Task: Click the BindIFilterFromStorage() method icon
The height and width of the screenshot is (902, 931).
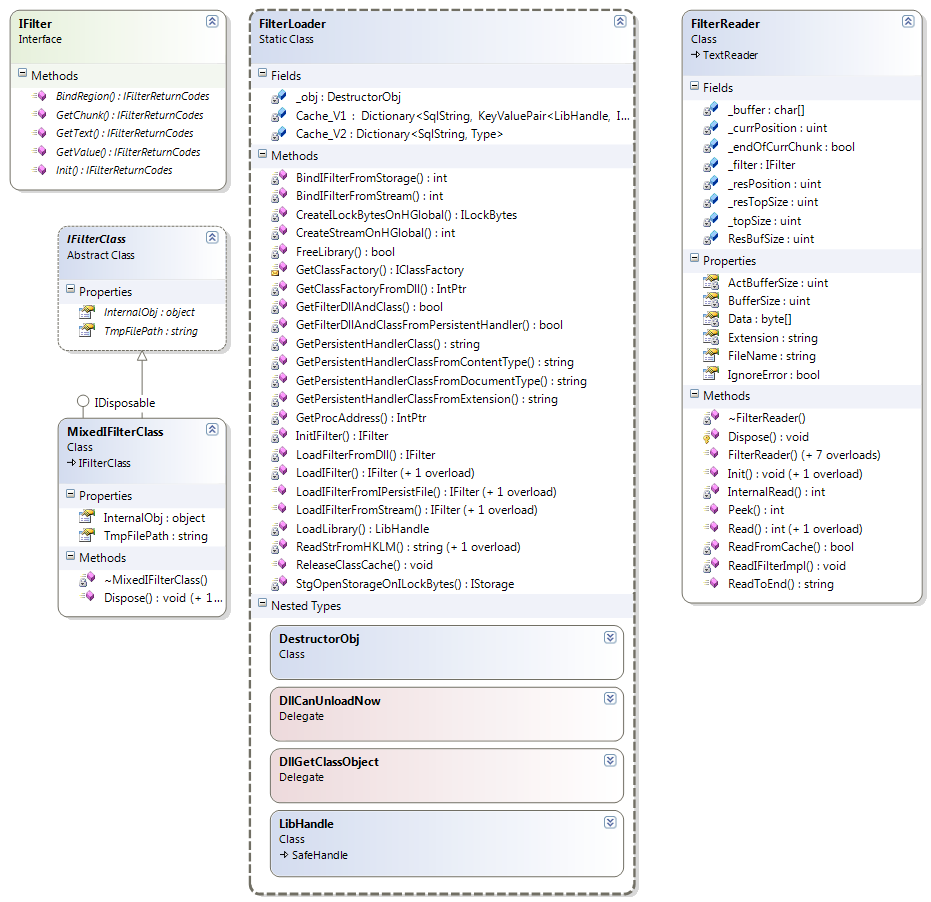Action: 279,178
